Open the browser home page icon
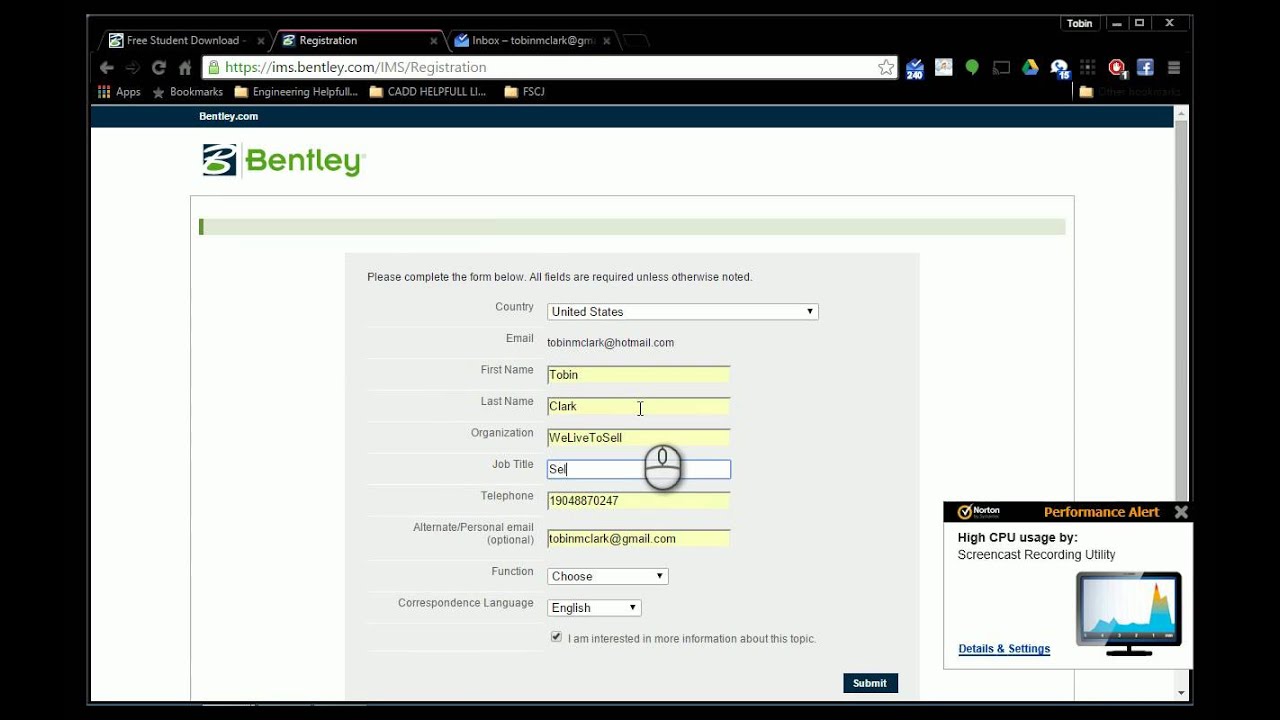 pyautogui.click(x=185, y=67)
